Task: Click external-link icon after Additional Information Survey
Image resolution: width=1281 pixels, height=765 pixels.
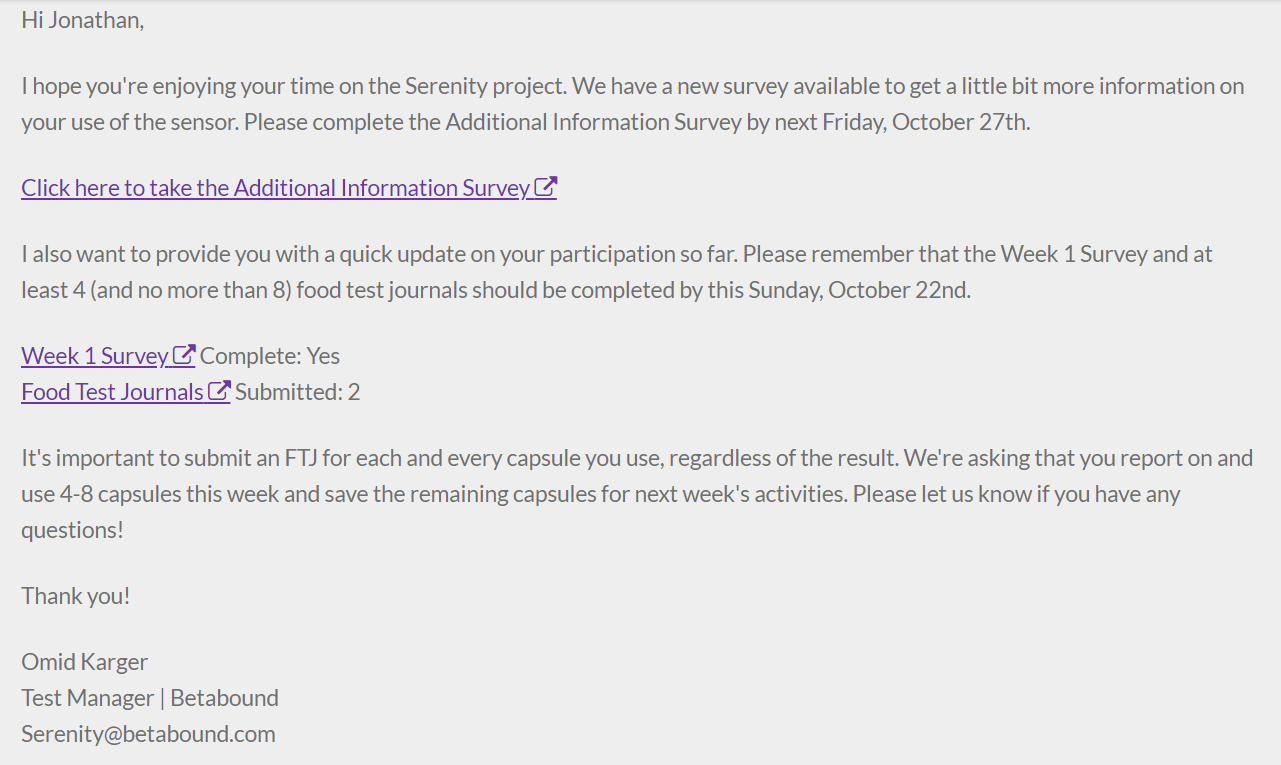Action: tap(546, 187)
